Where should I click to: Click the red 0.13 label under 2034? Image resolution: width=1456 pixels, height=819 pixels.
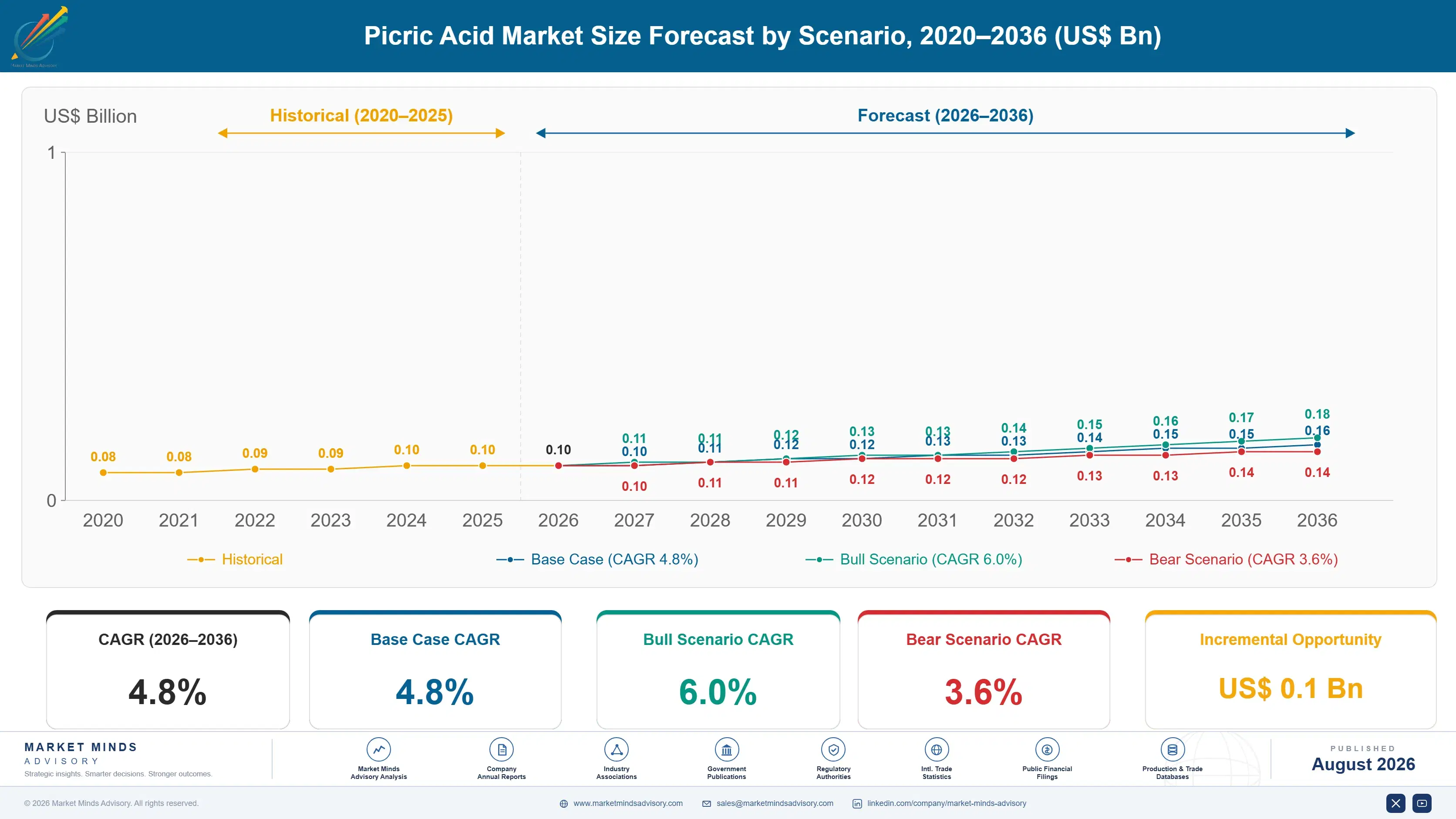pyautogui.click(x=1166, y=476)
